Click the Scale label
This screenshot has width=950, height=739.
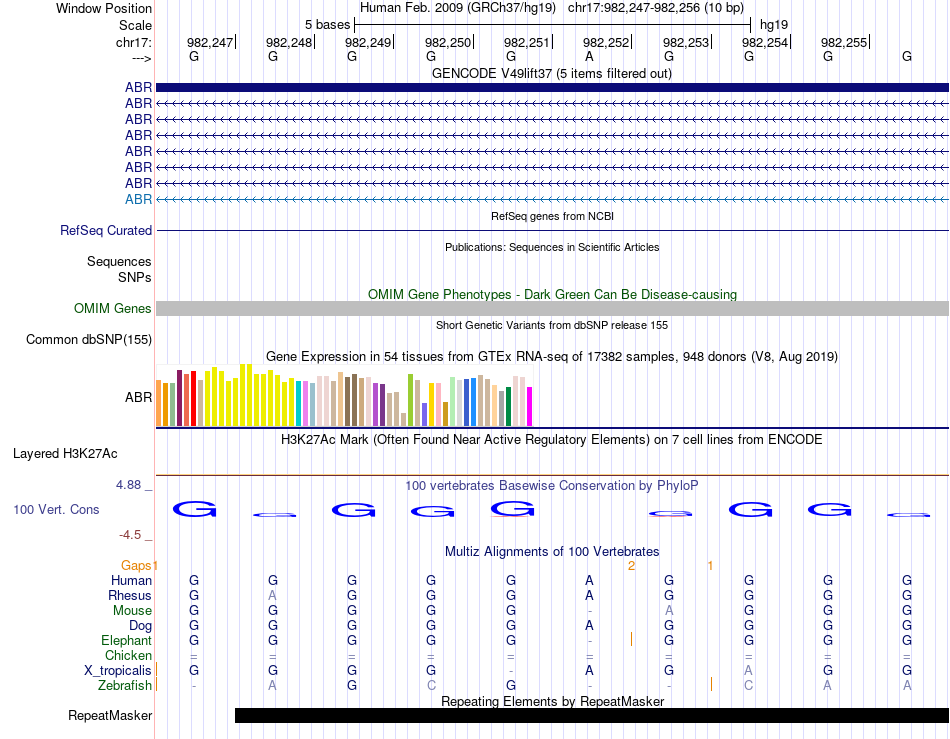(135, 25)
